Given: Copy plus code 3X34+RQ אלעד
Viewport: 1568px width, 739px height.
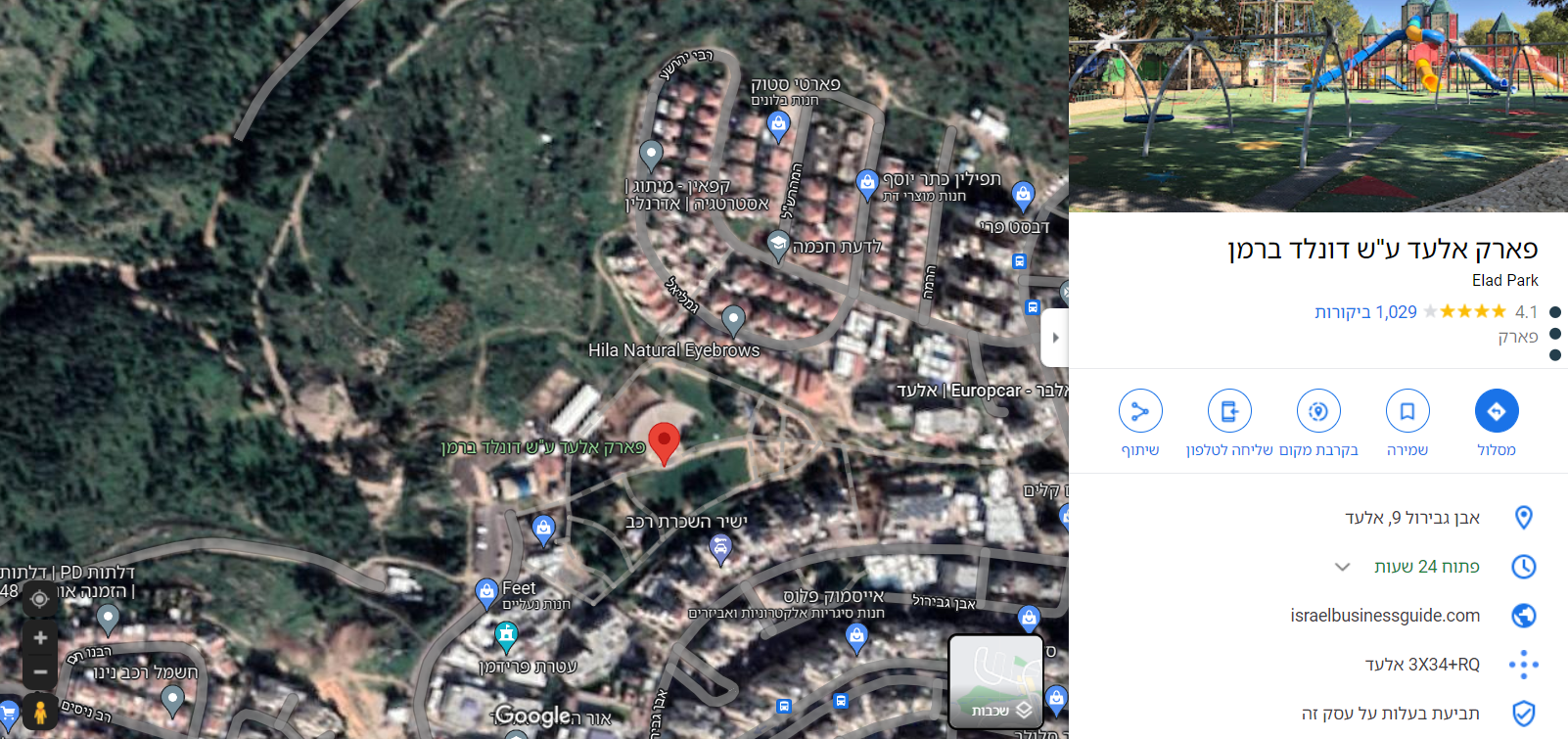Looking at the screenshot, I should 1422,665.
